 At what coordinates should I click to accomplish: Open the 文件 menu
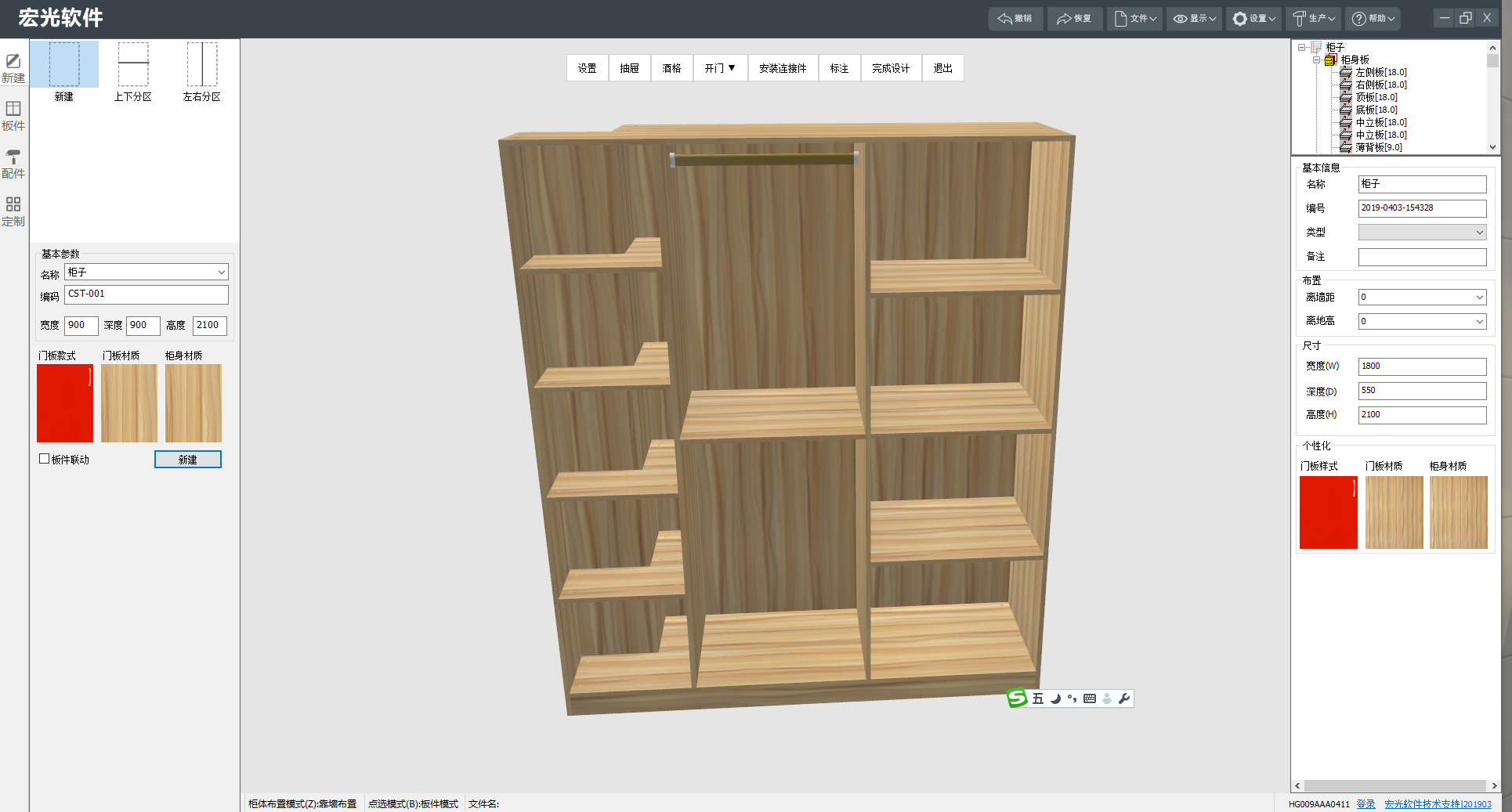(1134, 19)
